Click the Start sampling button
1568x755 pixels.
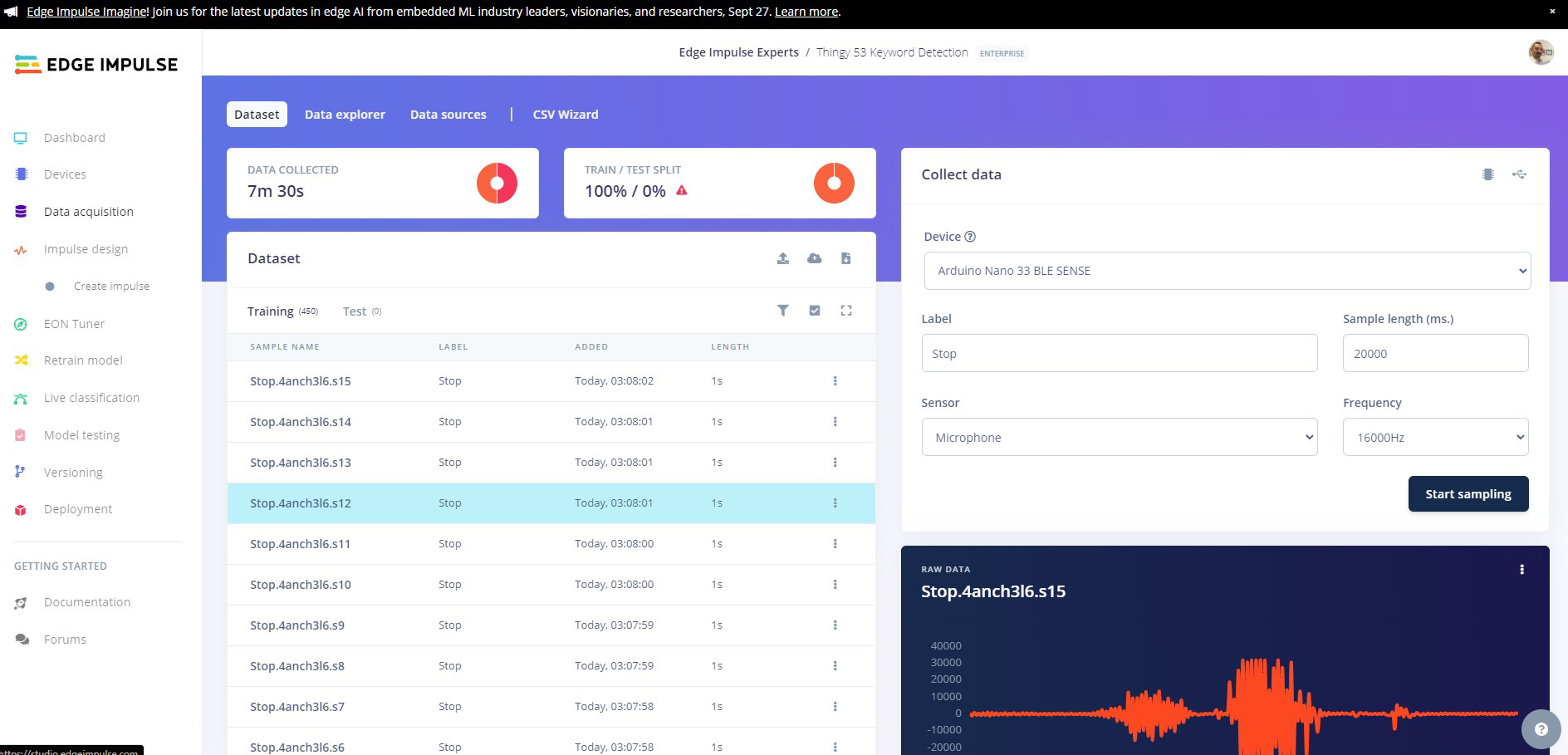tap(1468, 493)
